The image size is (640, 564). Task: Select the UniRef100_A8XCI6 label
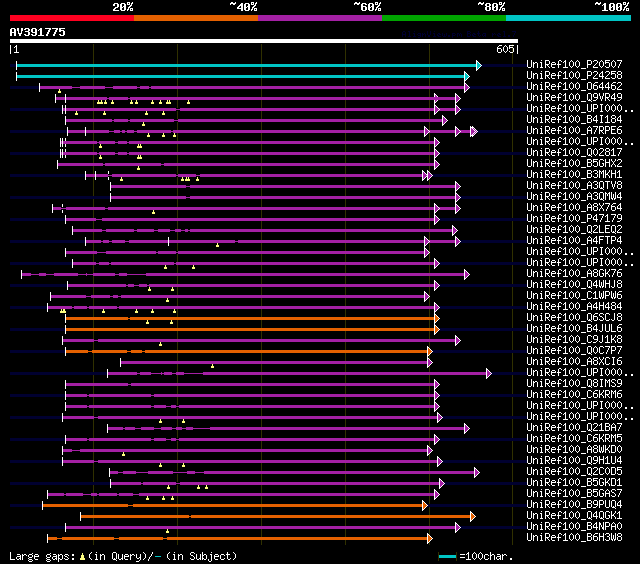pos(574,362)
